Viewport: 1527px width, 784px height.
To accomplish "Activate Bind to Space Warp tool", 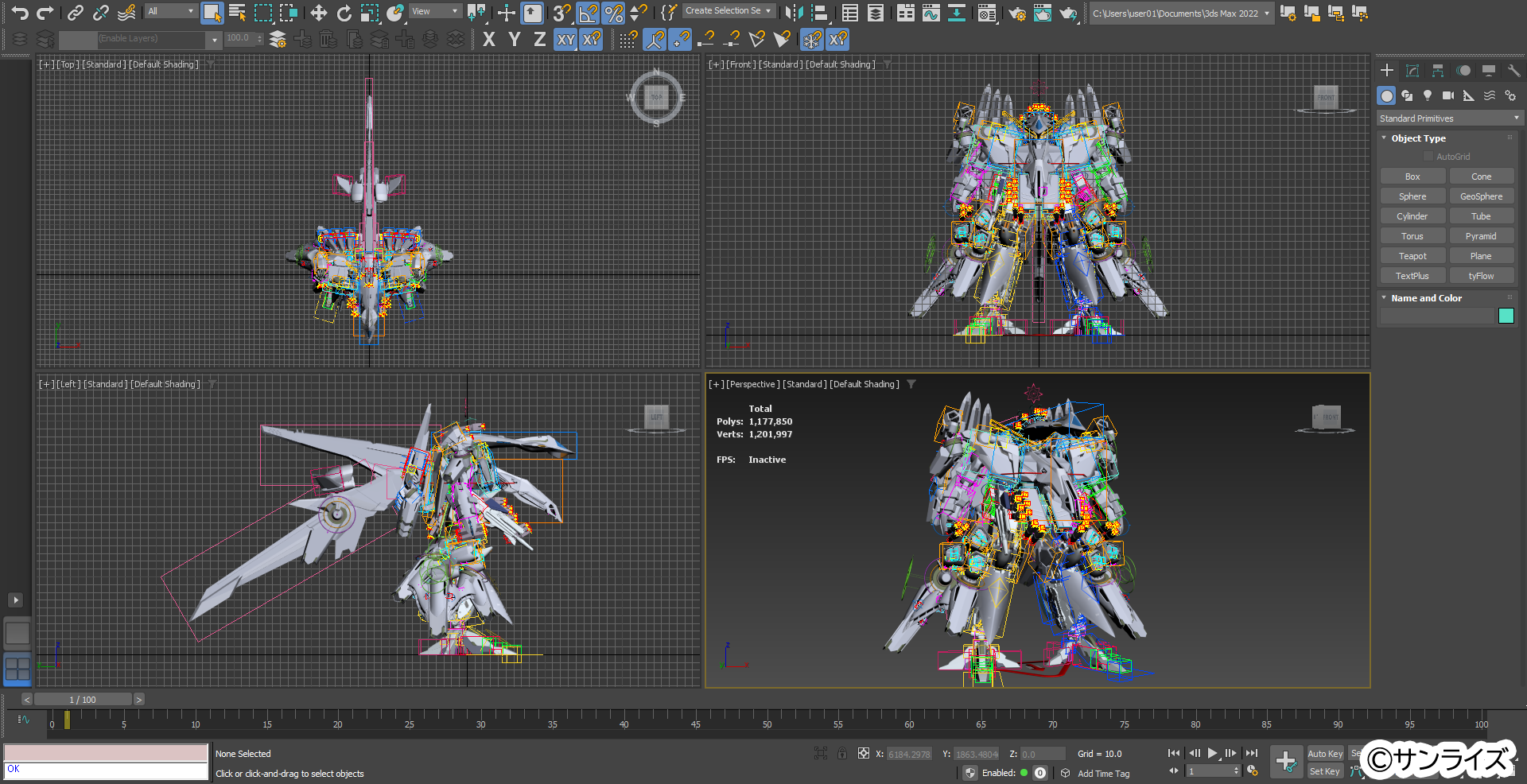I will pyautogui.click(x=126, y=12).
